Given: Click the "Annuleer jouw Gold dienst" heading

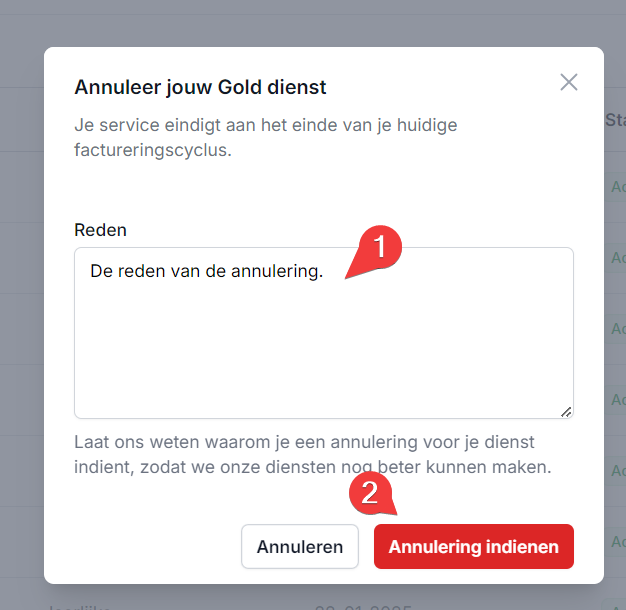Looking at the screenshot, I should (x=200, y=87).
